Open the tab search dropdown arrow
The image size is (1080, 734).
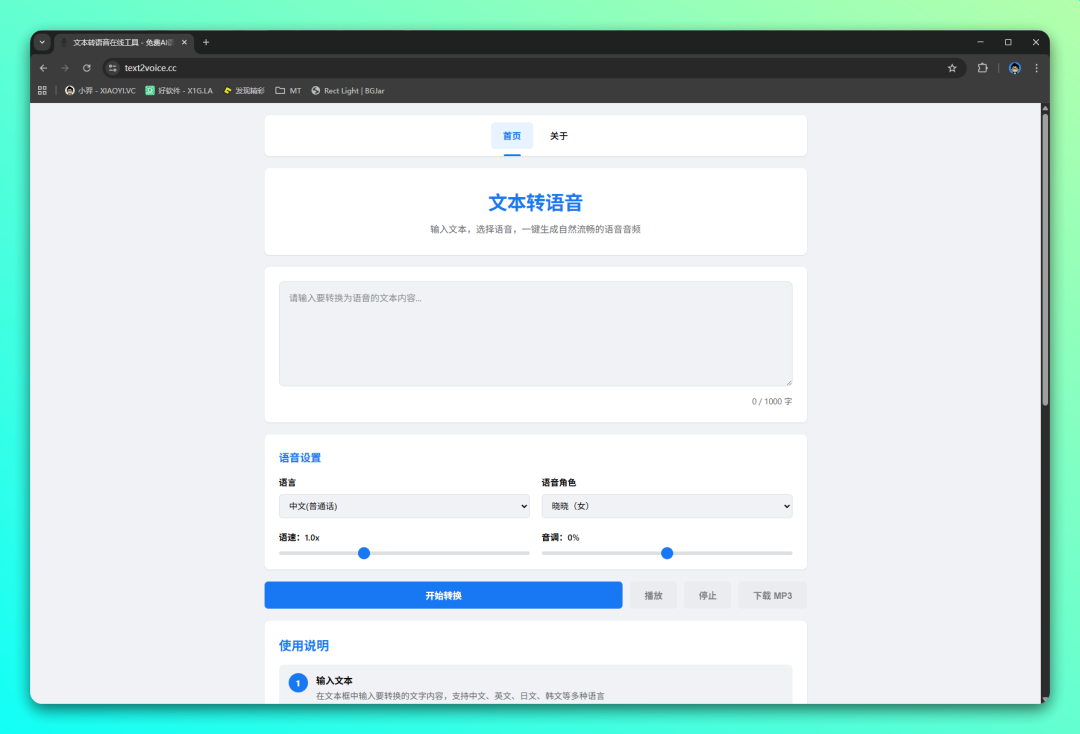tap(42, 42)
